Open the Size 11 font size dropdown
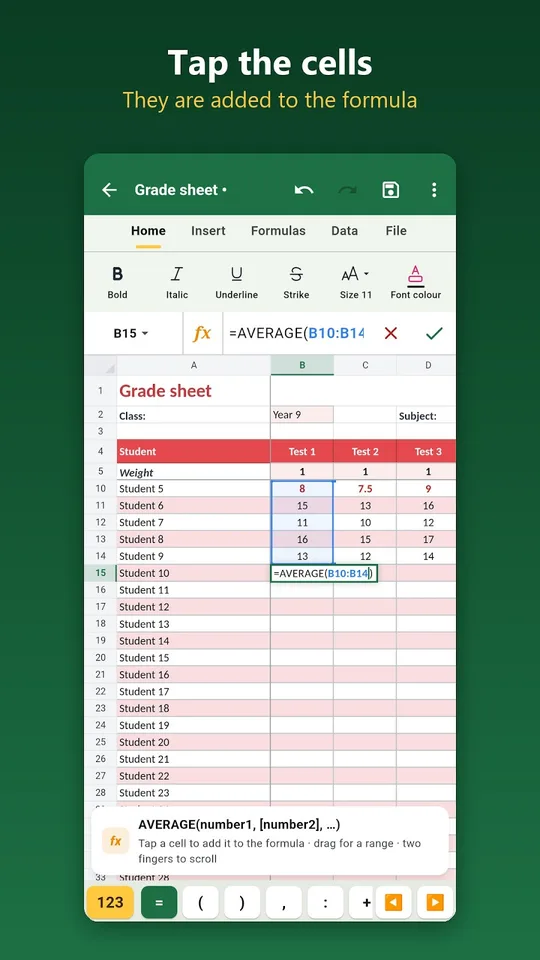Screen dimensions: 540x960 [x=356, y=282]
